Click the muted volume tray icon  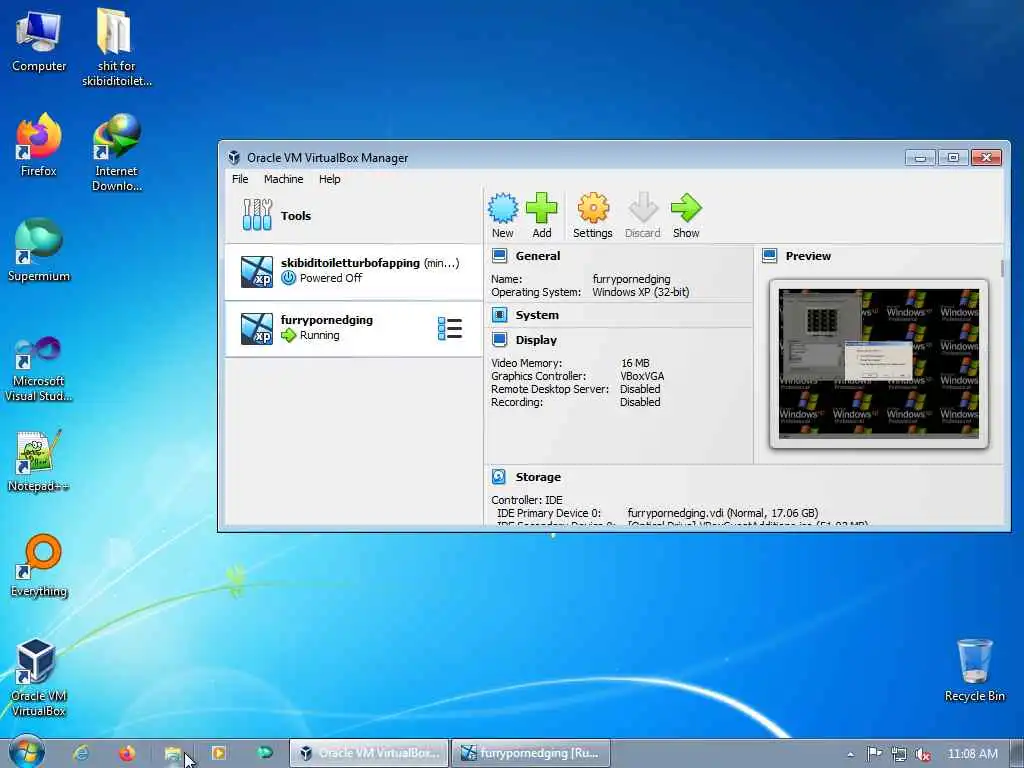click(x=922, y=754)
